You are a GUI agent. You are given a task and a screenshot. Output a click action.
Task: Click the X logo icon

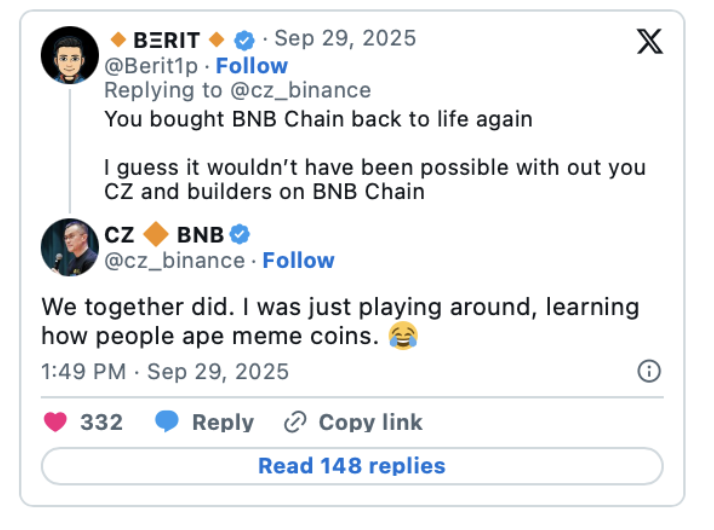649,42
